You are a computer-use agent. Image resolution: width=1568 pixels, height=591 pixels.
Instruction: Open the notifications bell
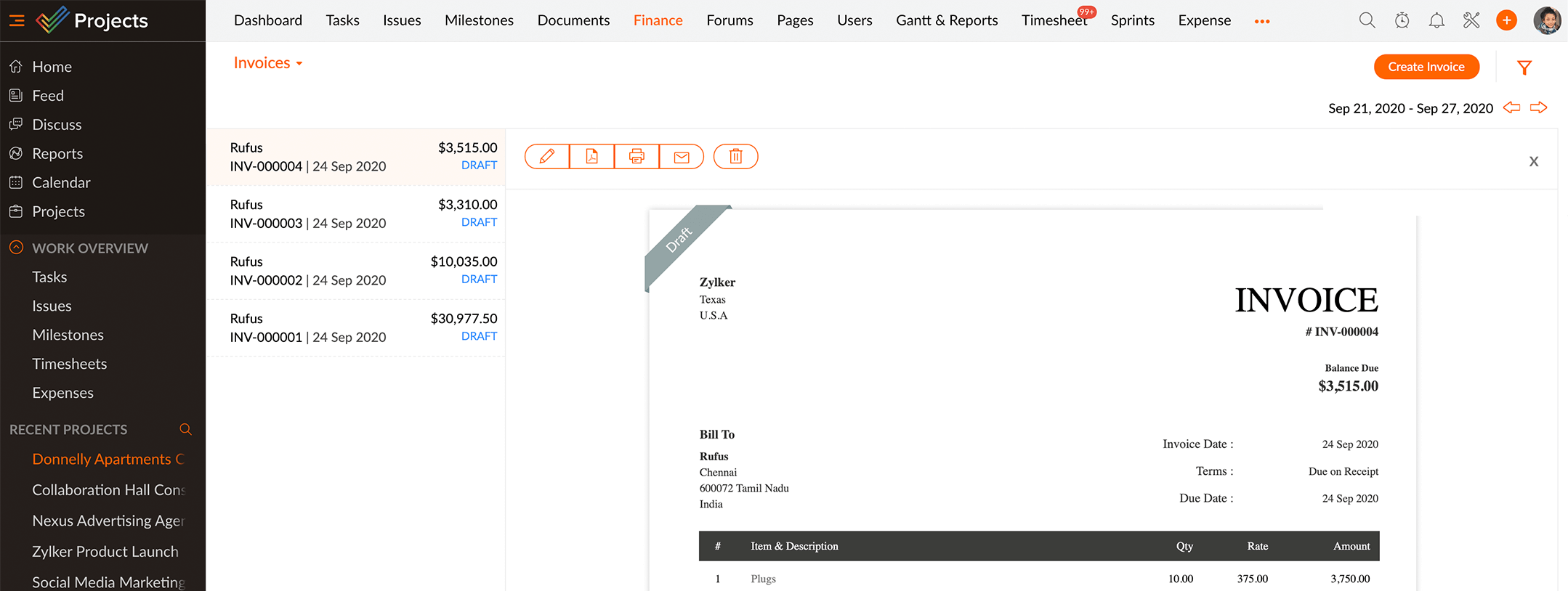click(x=1436, y=20)
